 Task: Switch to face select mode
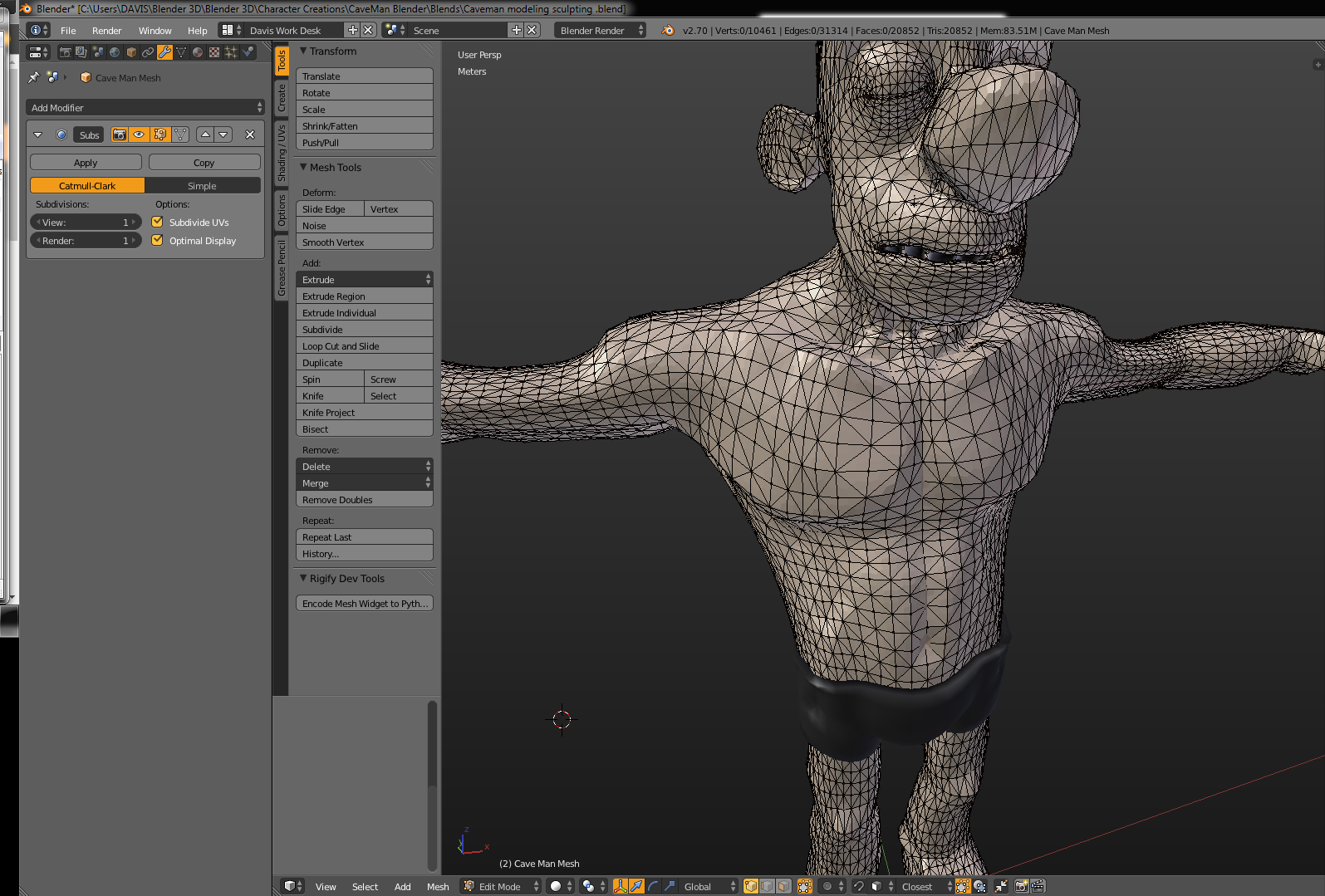tap(784, 886)
